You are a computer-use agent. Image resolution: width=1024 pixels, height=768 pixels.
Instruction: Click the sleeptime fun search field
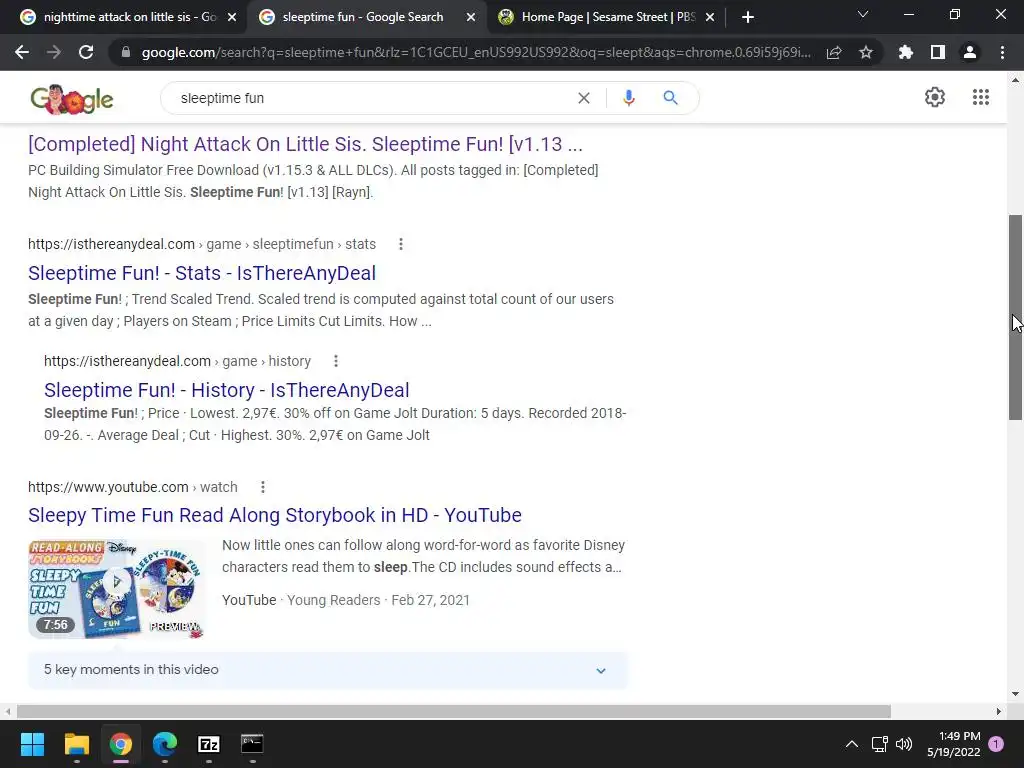click(x=372, y=98)
